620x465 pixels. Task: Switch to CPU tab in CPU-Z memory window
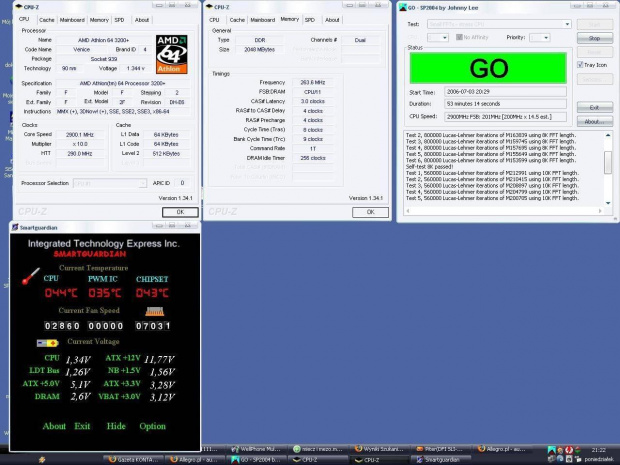(214, 20)
